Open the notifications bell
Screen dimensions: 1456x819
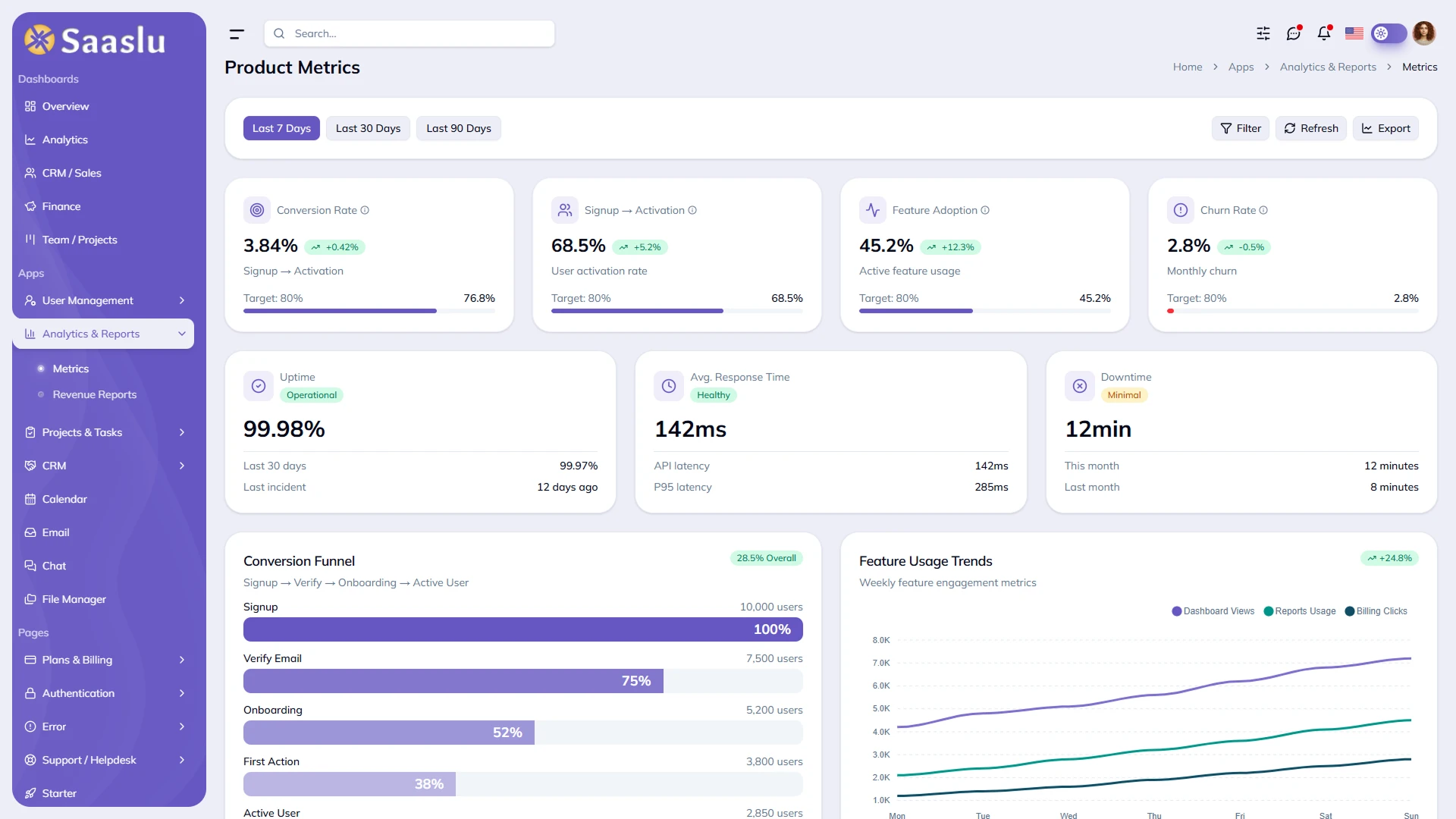1324,33
